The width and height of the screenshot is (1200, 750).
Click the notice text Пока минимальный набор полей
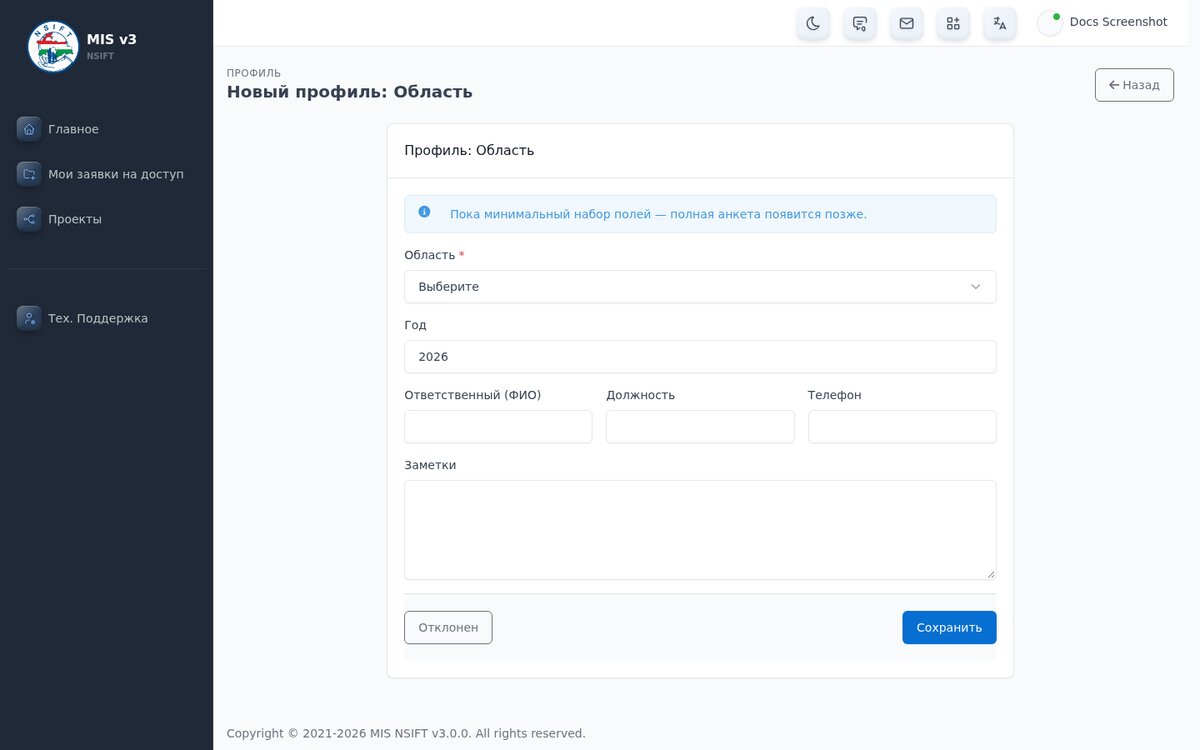[658, 214]
